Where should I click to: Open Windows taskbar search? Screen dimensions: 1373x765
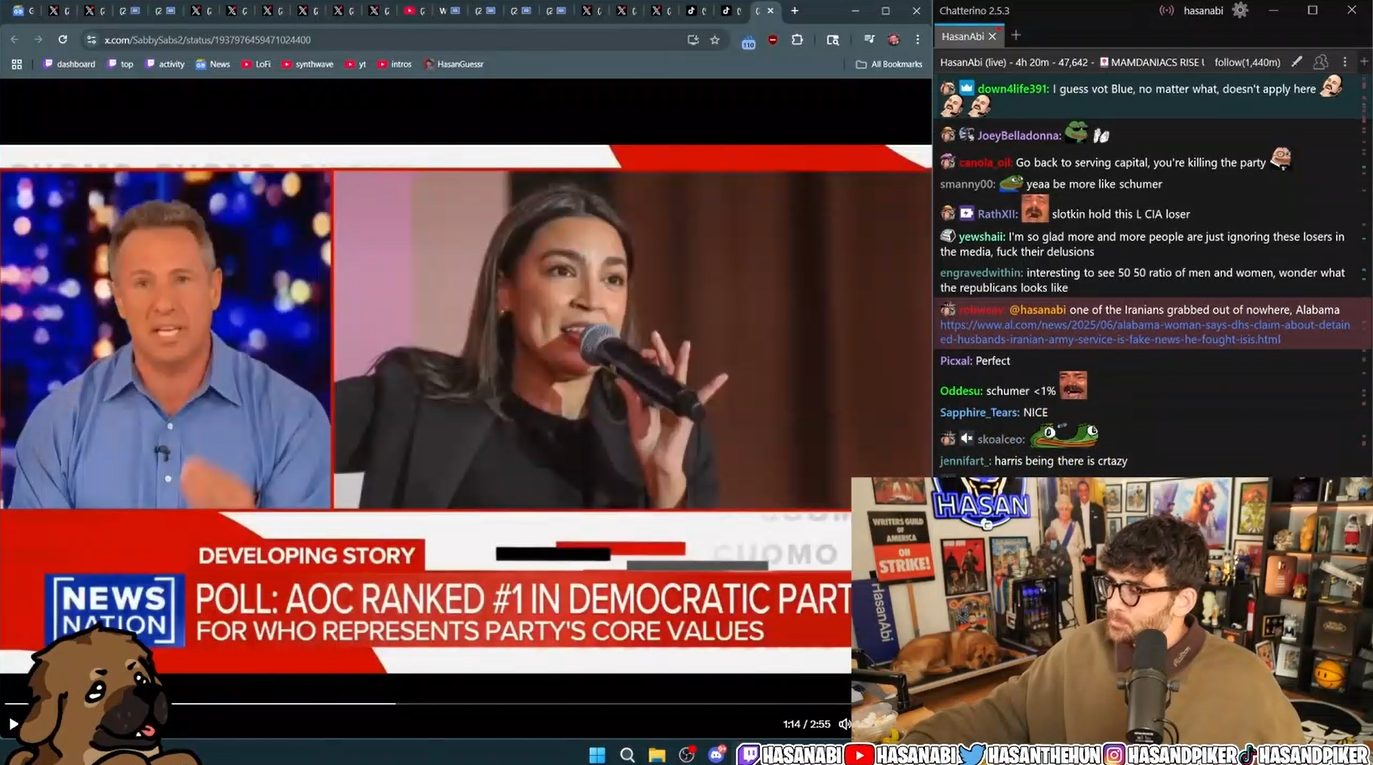627,755
